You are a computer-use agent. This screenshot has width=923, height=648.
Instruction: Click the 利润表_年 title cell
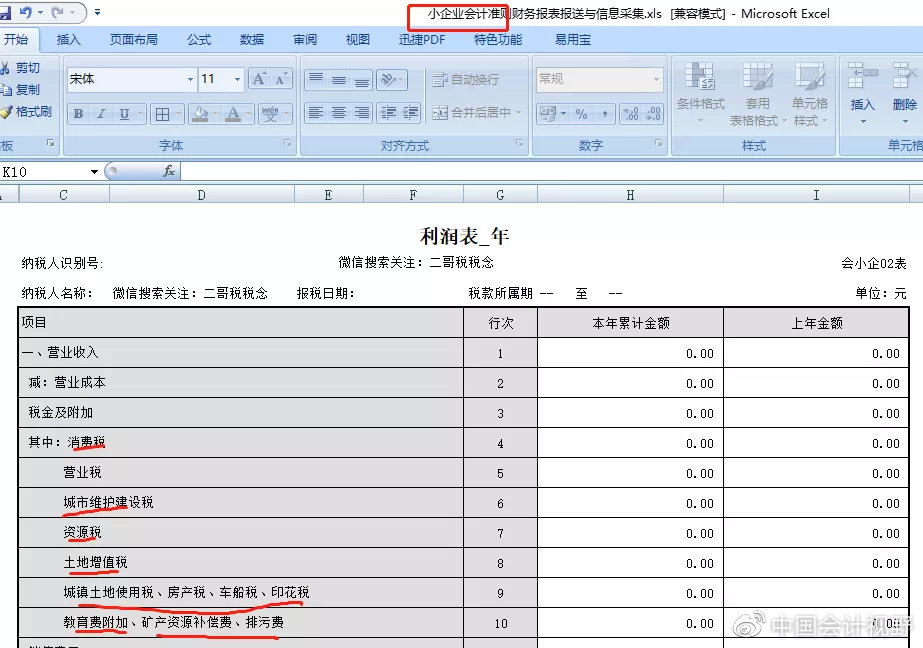[x=464, y=236]
